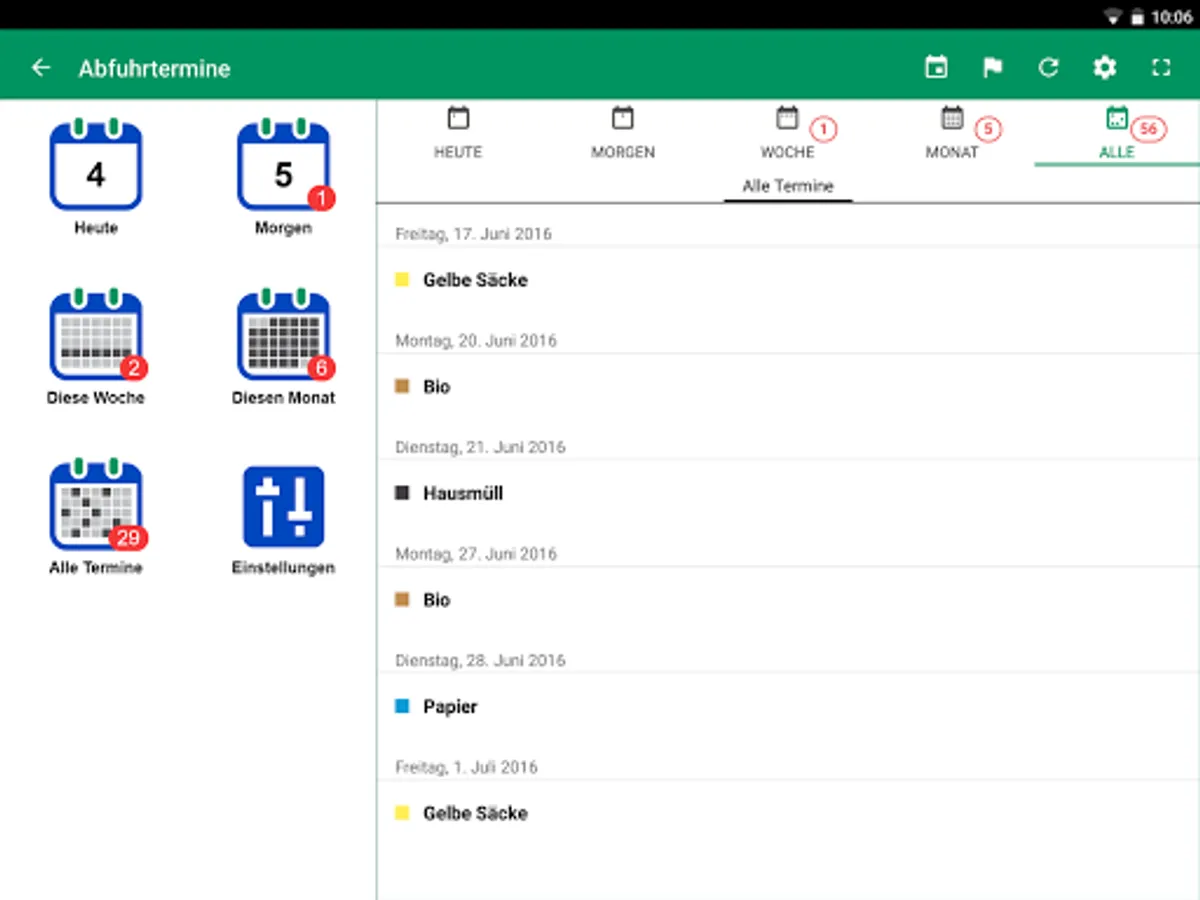Screen dimensions: 1200x900
Task: Open settings gear in top toolbar
Action: point(1104,68)
